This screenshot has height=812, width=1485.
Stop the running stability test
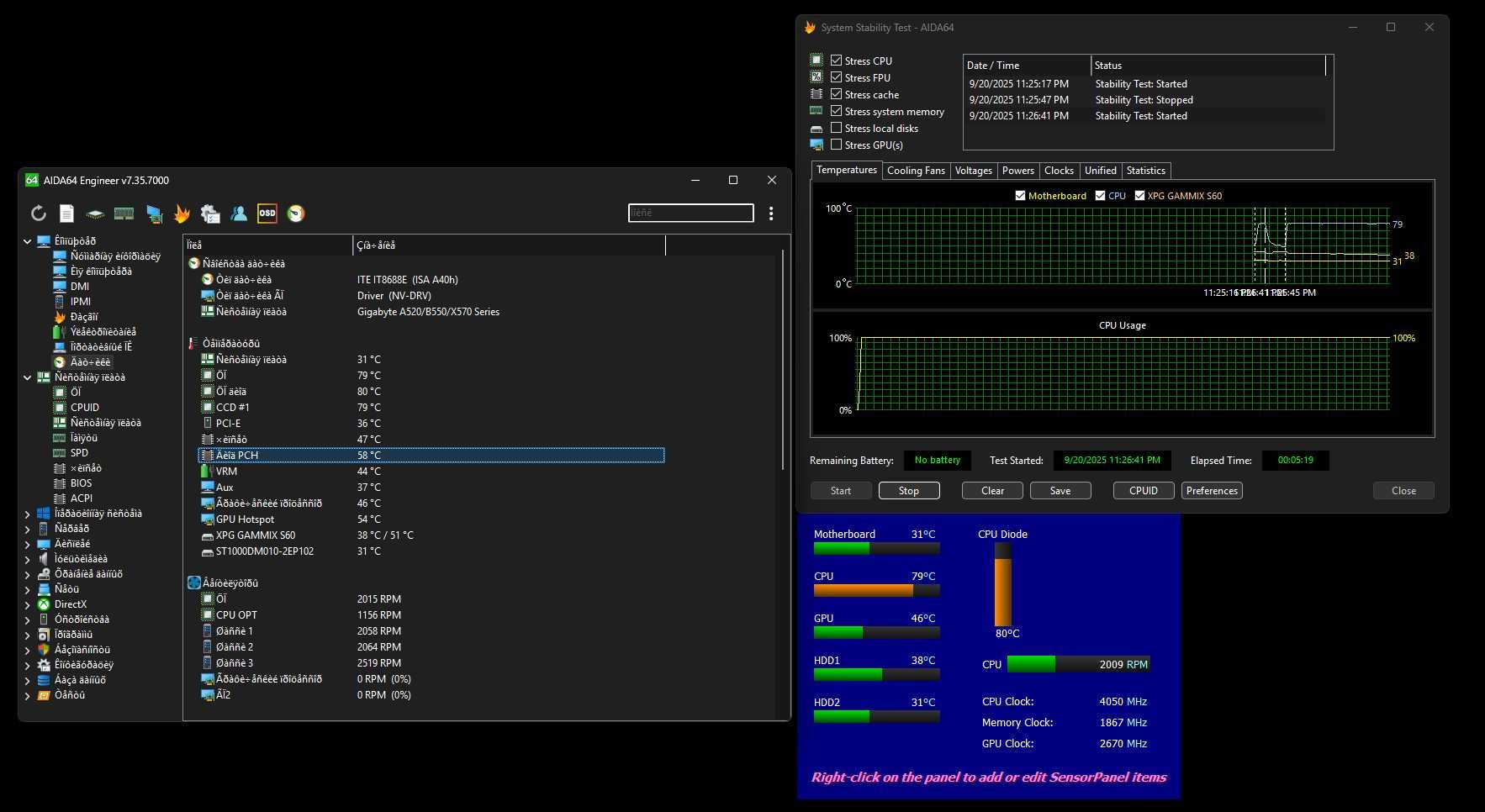[x=909, y=491]
